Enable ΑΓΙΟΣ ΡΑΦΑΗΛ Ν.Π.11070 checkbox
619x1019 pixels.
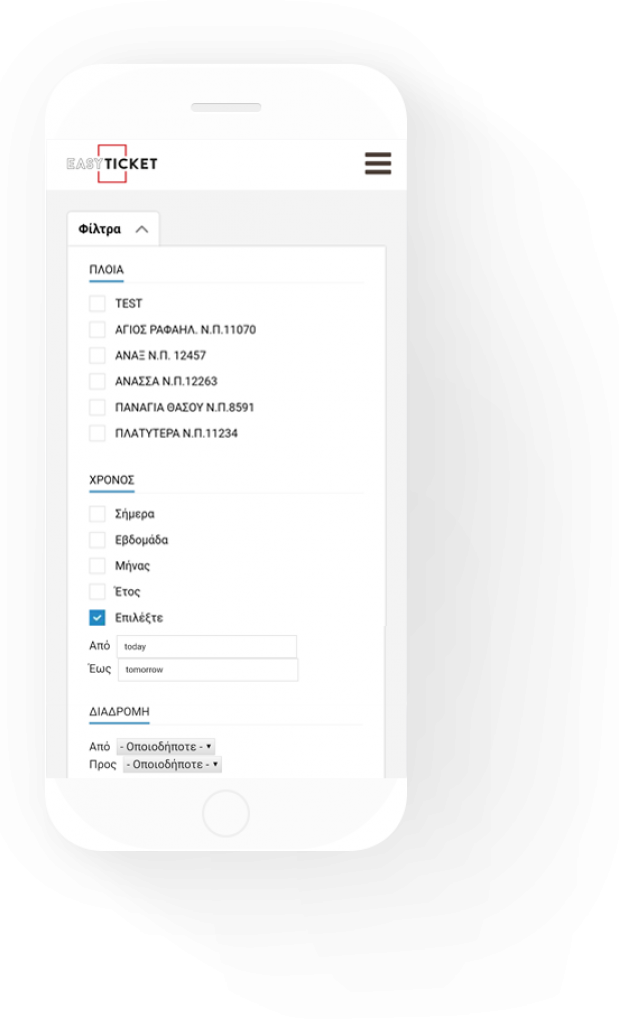(97, 329)
